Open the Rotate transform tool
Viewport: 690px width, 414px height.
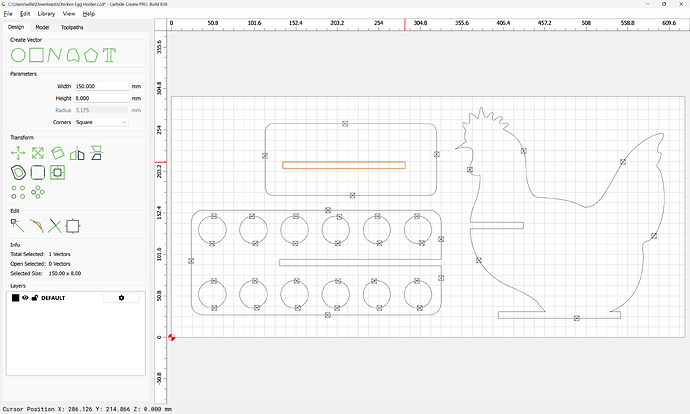point(57,153)
